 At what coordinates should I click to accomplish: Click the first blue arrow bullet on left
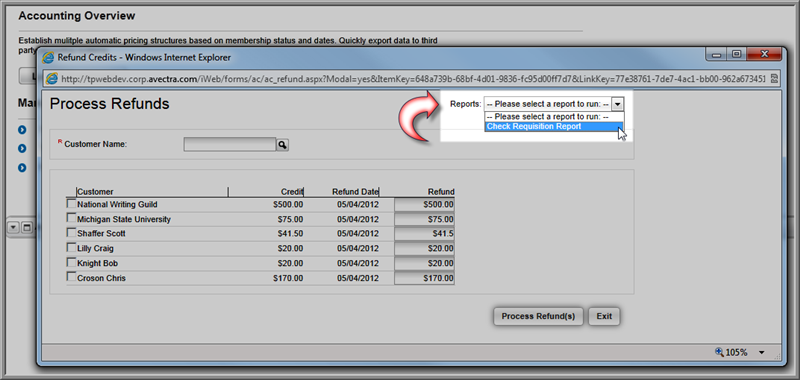click(22, 130)
